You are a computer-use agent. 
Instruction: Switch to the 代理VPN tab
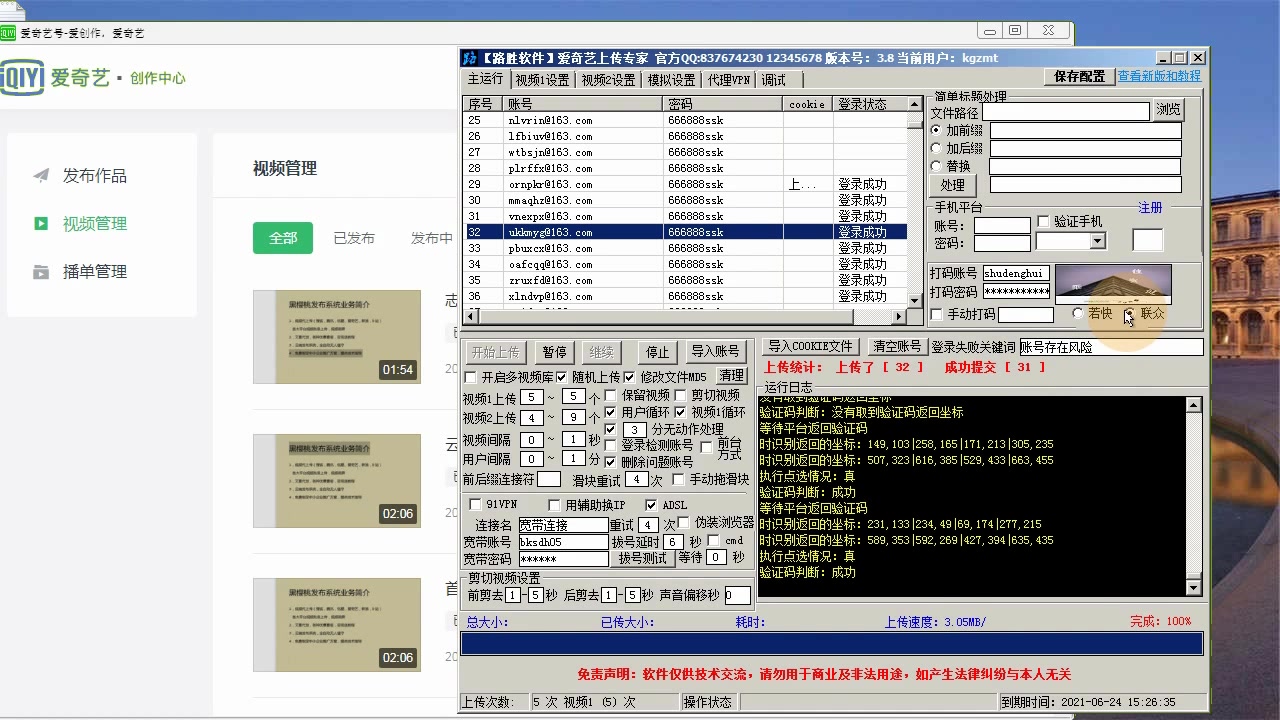tap(729, 80)
